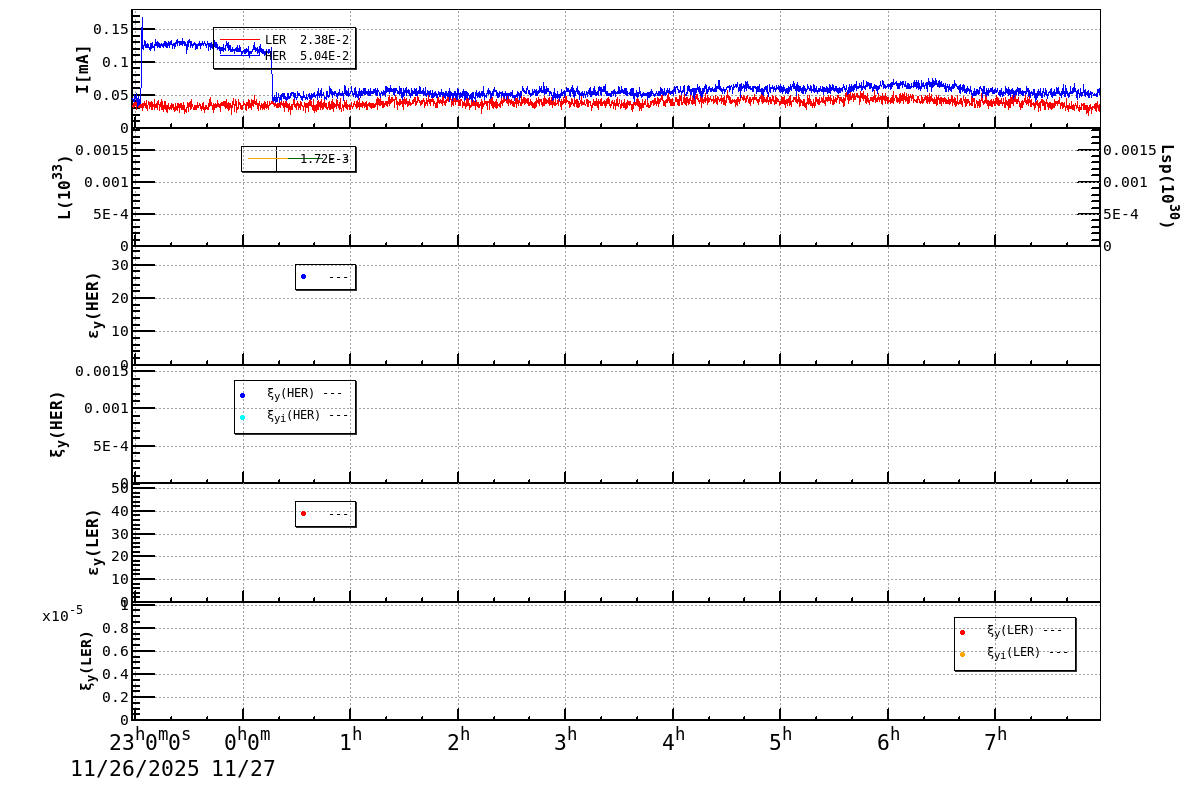Click the 3h time axis label
1200x798 pixels.
(x=566, y=740)
